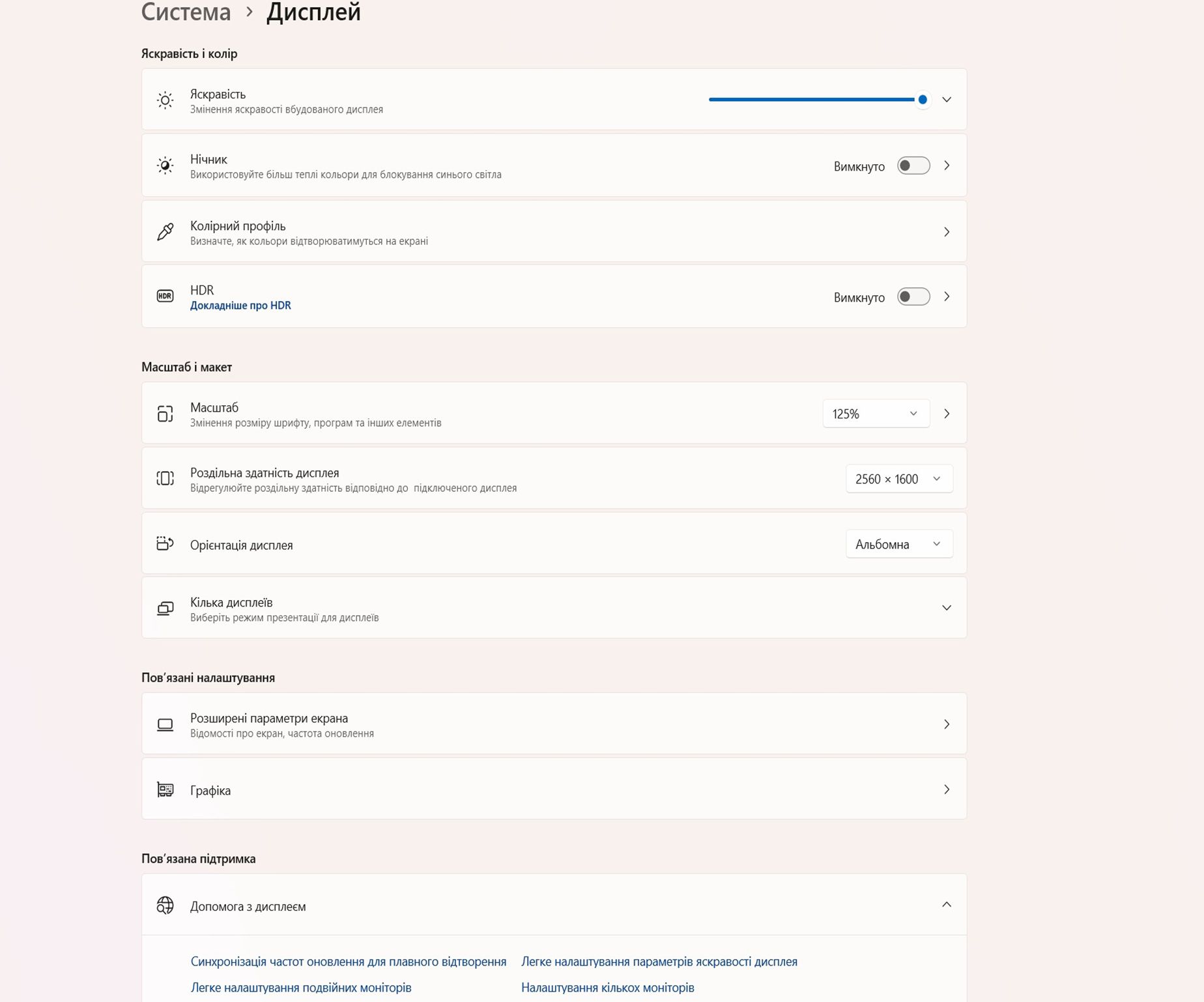Open the 125% scale dropdown
1204x1002 pixels.
(875, 414)
